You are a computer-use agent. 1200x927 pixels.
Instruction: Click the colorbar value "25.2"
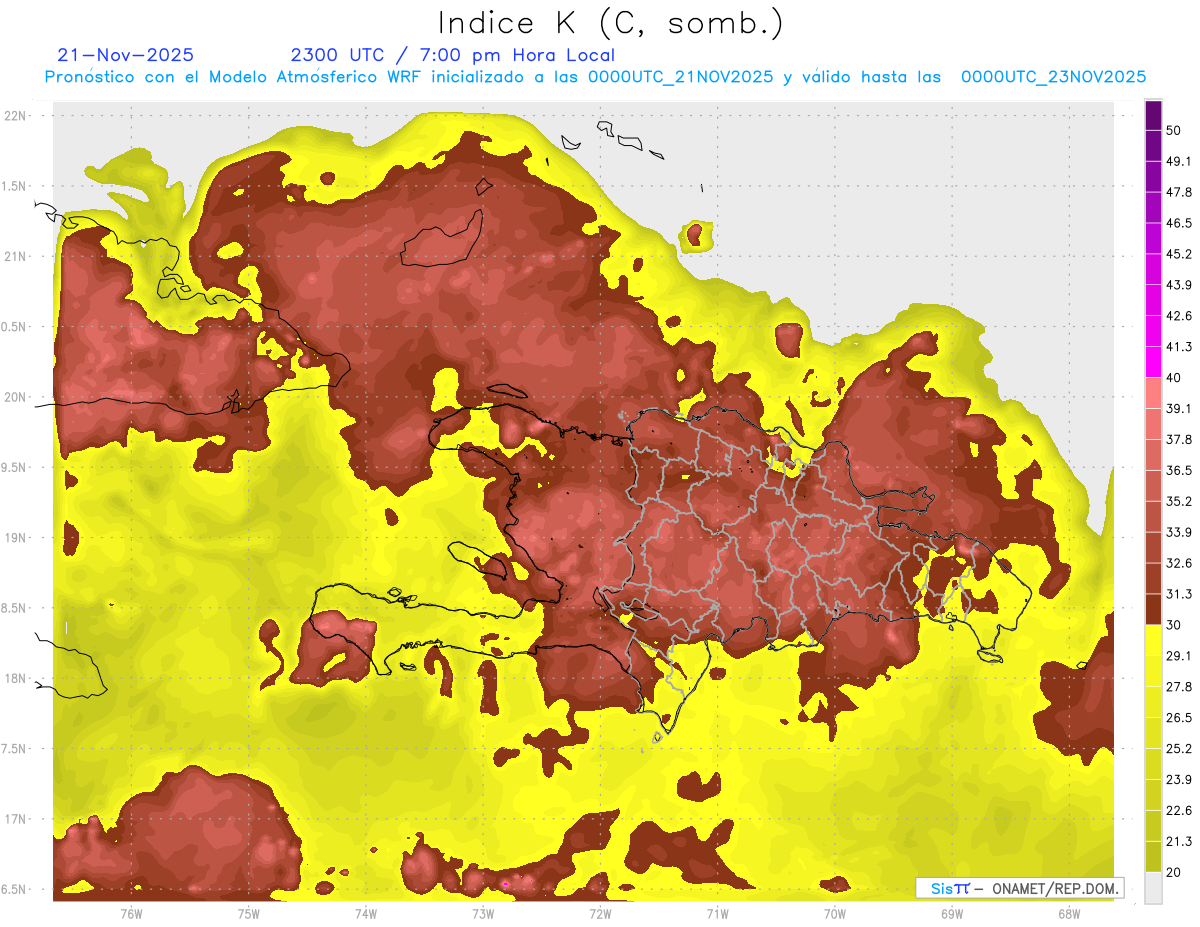click(x=1179, y=748)
